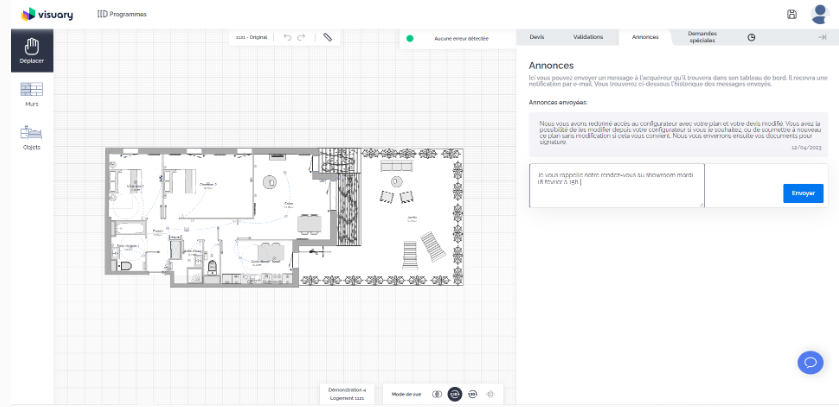Open the '1121 - Original' plan selector
The width and height of the screenshot is (839, 407).
pos(252,37)
